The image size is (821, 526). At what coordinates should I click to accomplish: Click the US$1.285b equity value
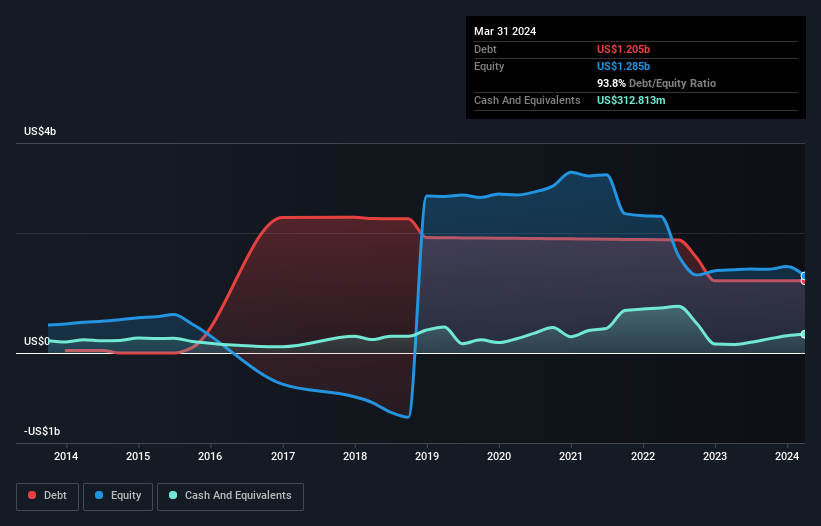624,66
